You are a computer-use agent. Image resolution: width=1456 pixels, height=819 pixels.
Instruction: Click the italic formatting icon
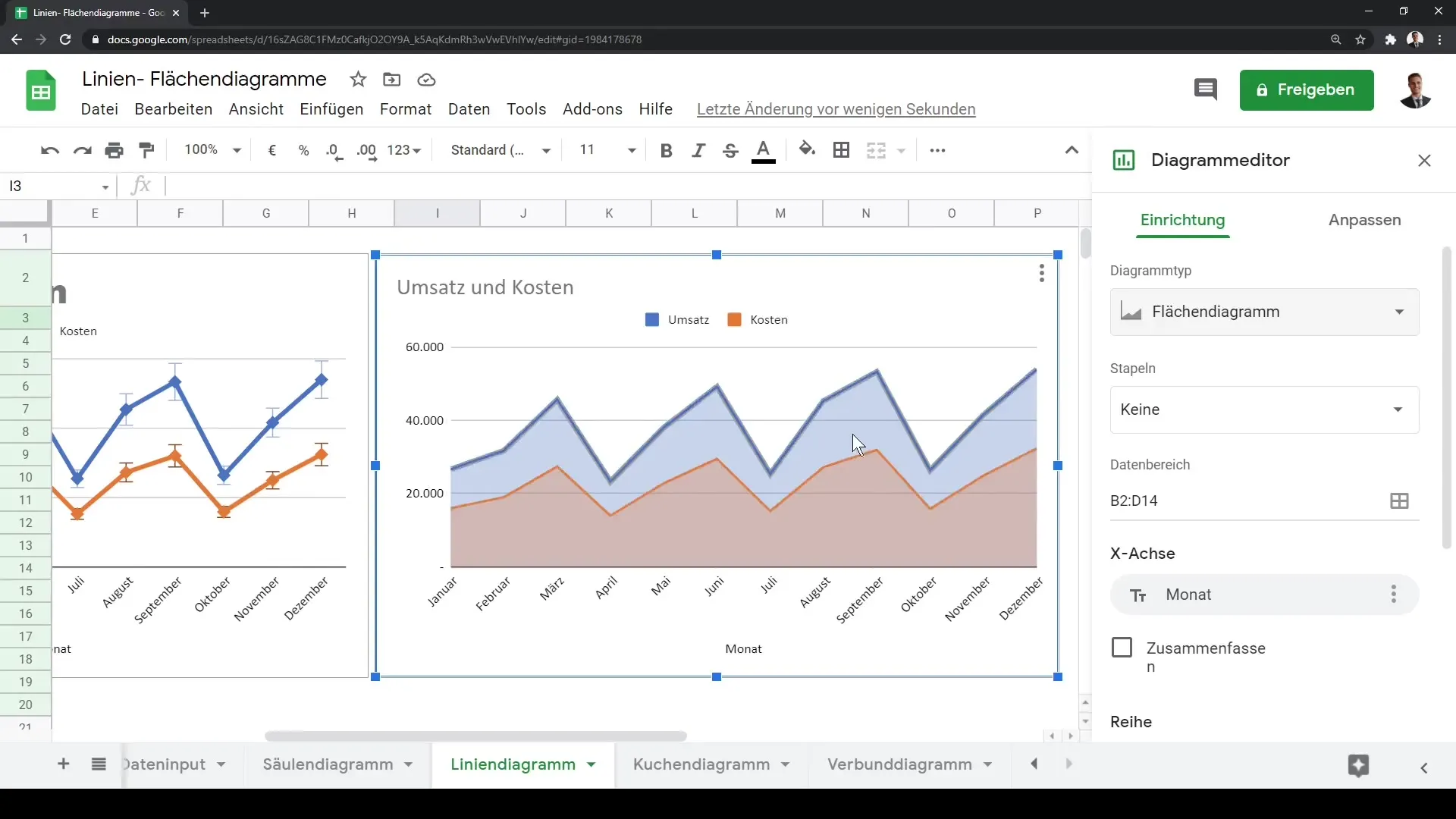pyautogui.click(x=698, y=150)
